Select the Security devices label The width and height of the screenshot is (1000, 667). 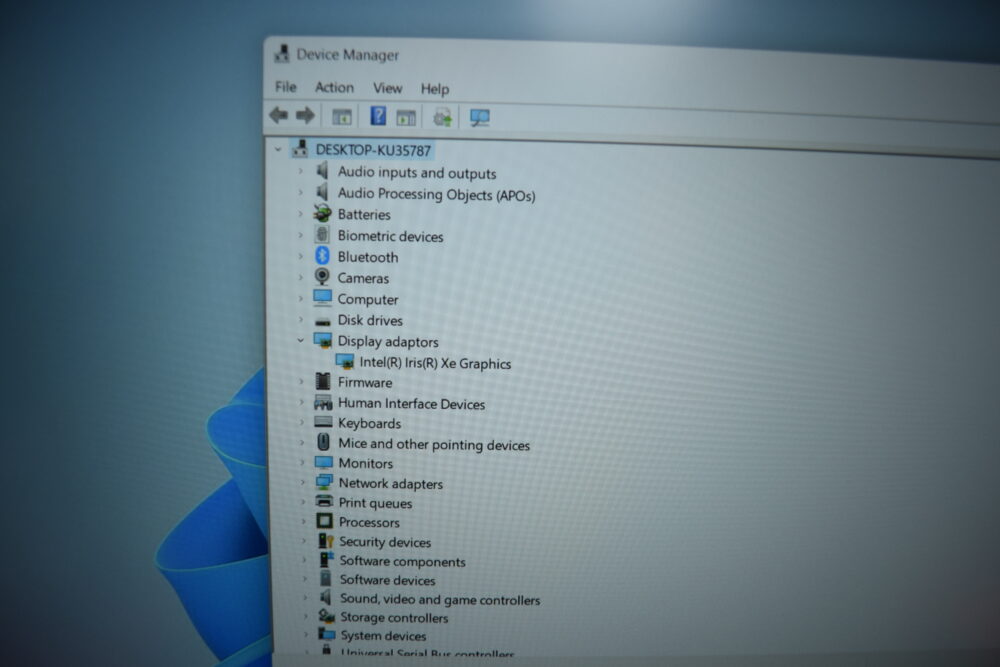[385, 541]
